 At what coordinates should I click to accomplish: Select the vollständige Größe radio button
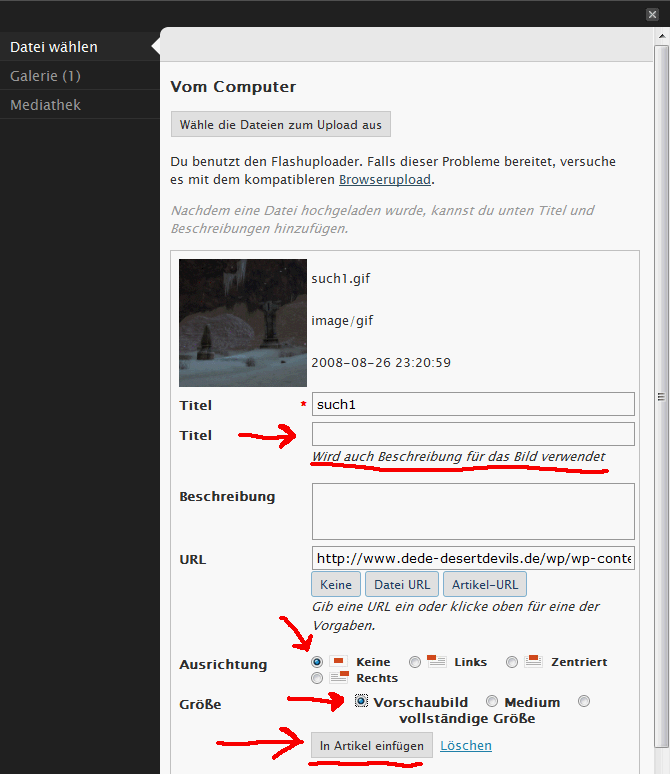(585, 702)
